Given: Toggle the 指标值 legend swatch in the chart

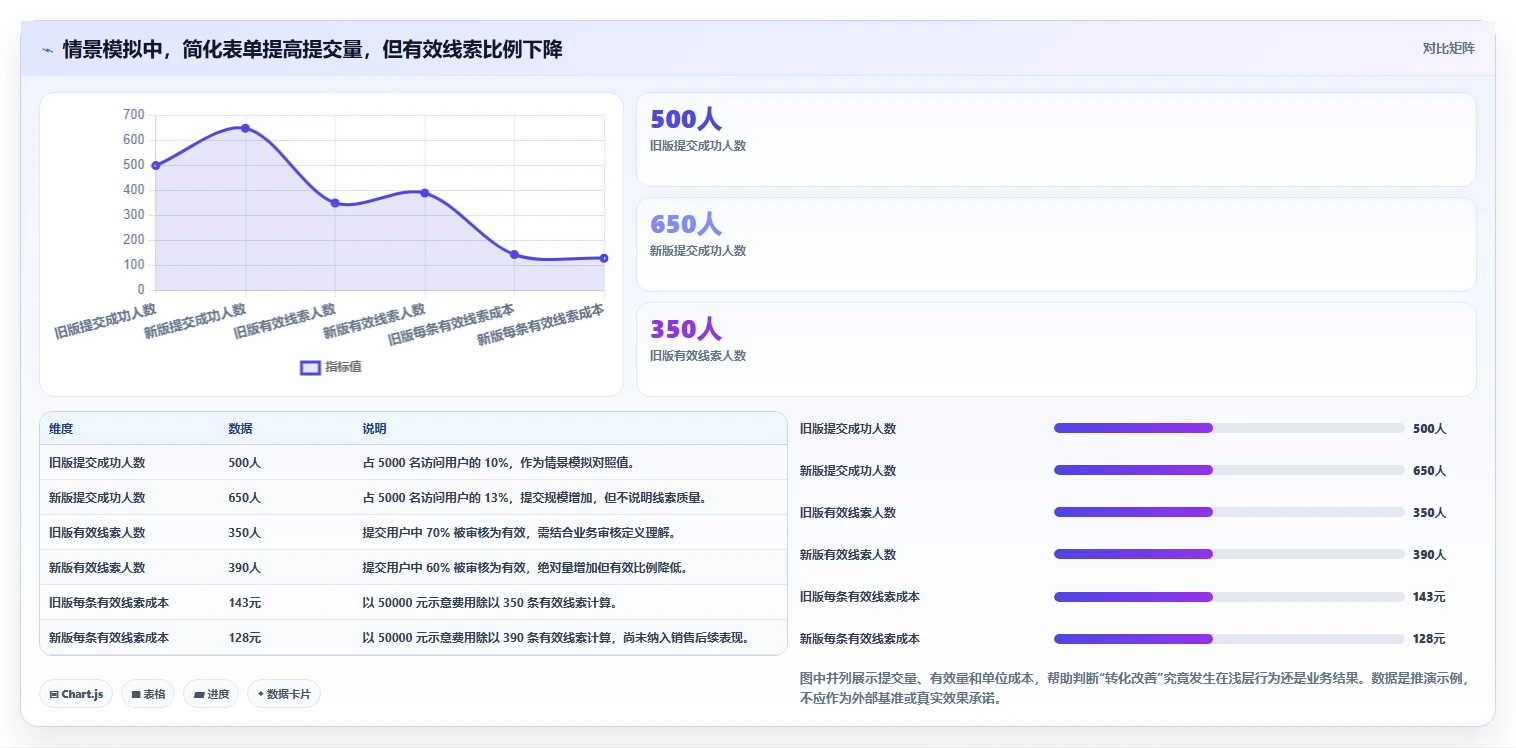Looking at the screenshot, I should tap(310, 367).
